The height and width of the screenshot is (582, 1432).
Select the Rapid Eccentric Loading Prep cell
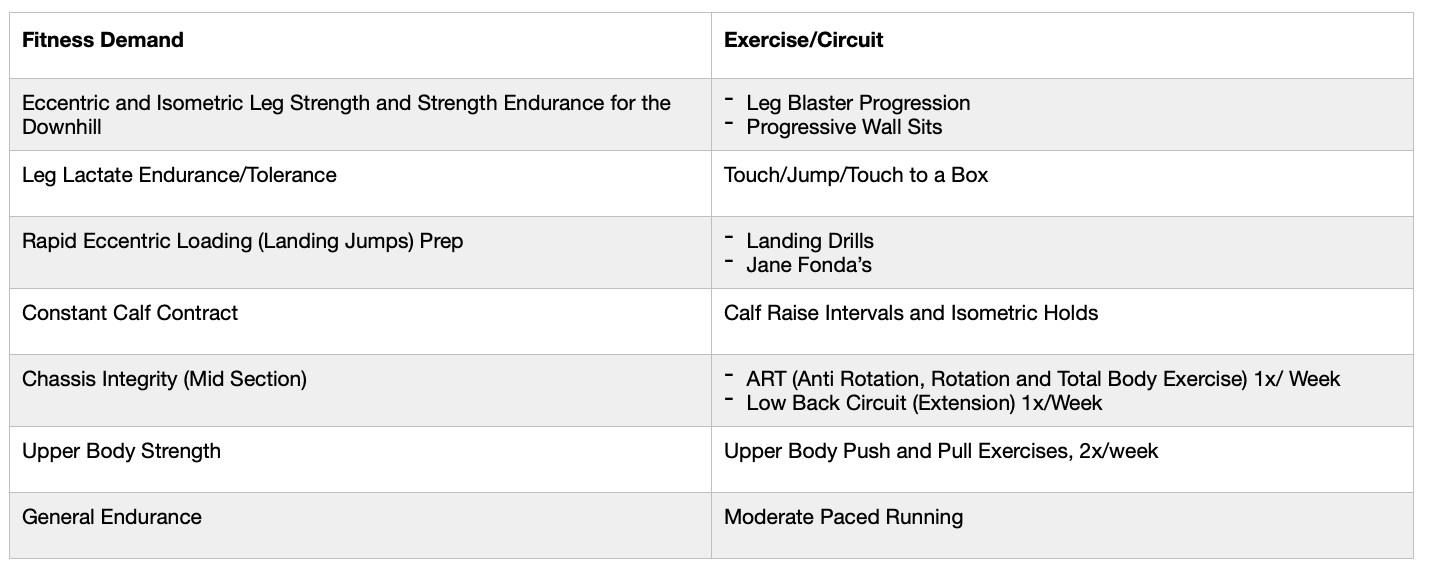click(242, 242)
